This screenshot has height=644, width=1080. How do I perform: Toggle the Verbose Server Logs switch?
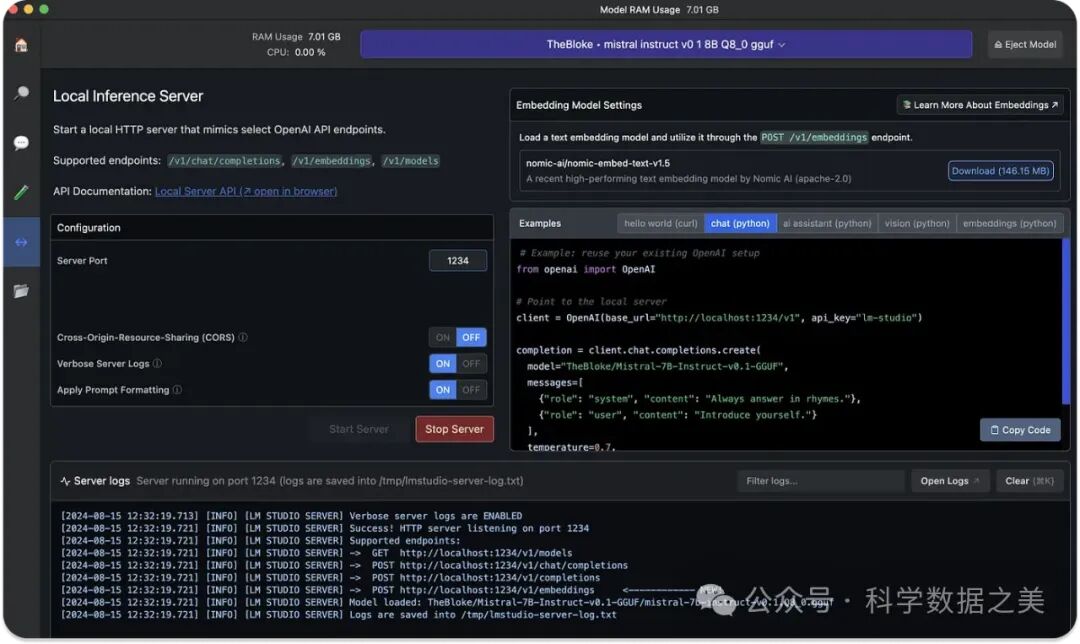pos(457,364)
